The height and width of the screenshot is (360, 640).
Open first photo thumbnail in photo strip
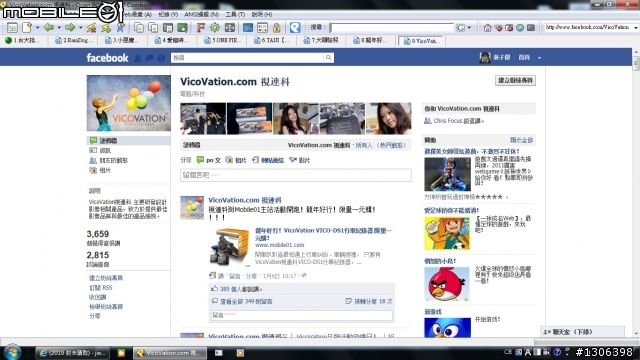203,118
